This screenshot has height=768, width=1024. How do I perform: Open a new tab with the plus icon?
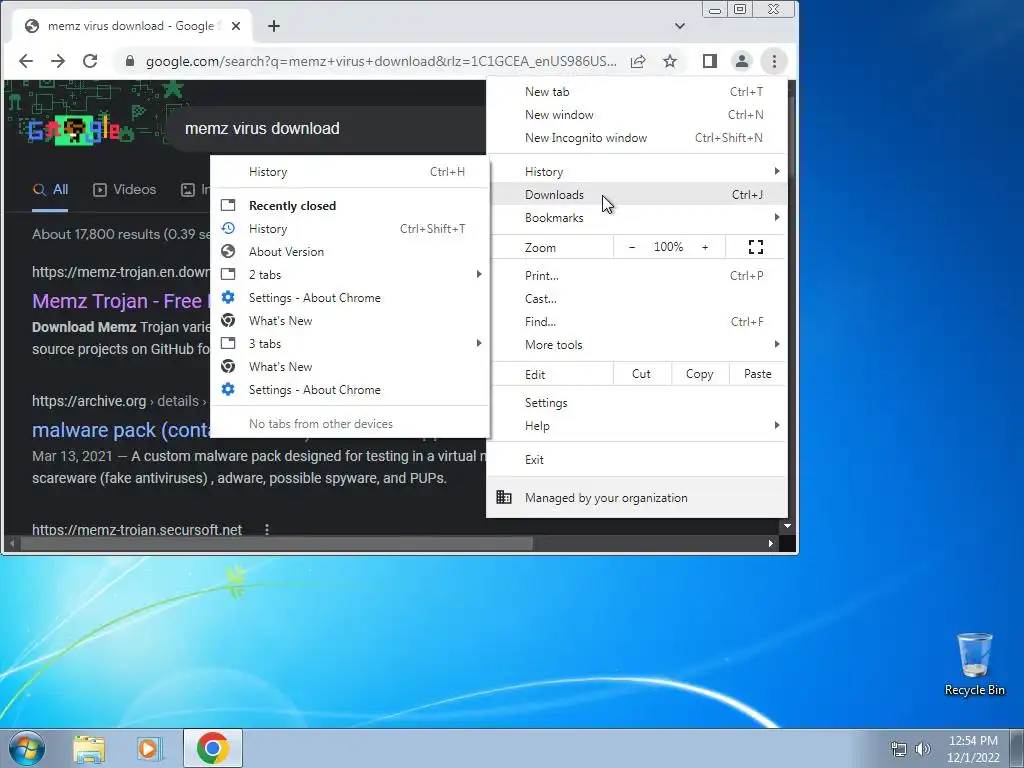(274, 26)
